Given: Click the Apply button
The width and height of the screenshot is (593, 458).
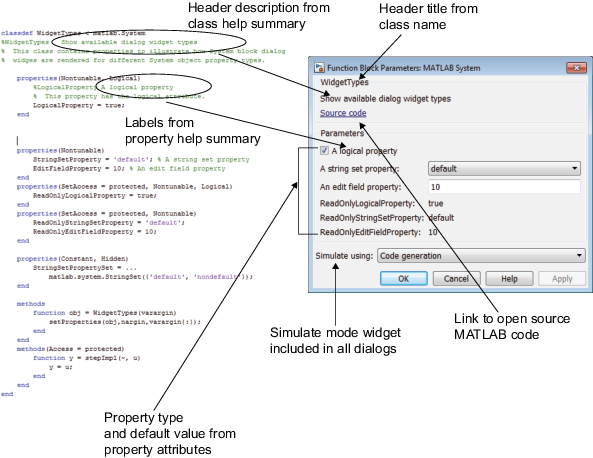Looking at the screenshot, I should (562, 279).
